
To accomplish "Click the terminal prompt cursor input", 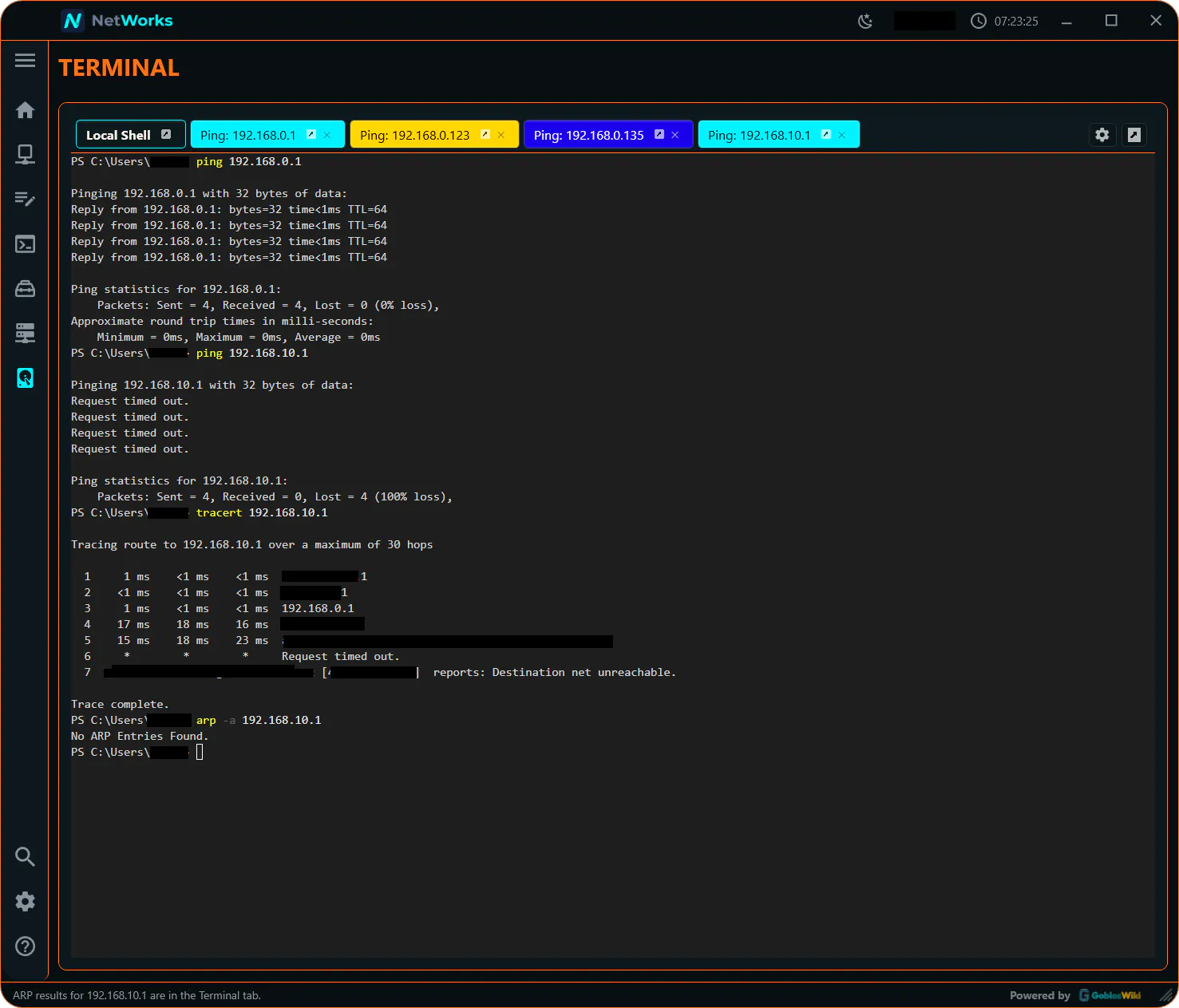I will coord(200,752).
